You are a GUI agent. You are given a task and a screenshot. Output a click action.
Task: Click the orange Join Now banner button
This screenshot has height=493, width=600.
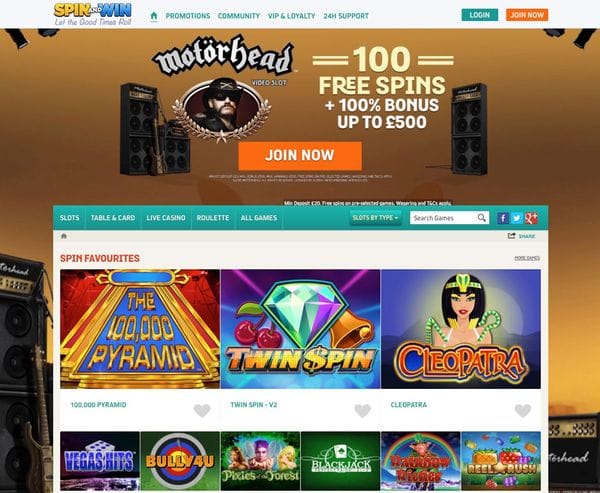(x=300, y=155)
